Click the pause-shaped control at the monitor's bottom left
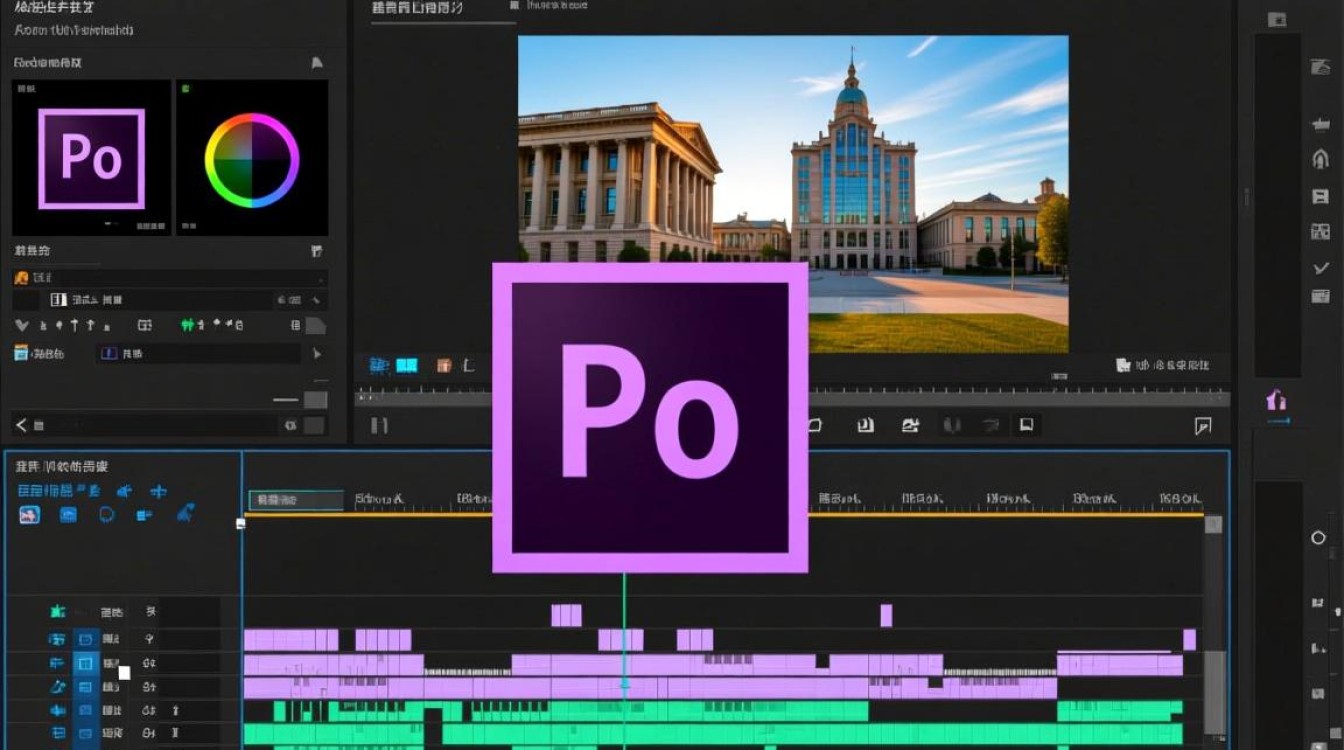Screen dimensions: 1344x750 point(379,426)
